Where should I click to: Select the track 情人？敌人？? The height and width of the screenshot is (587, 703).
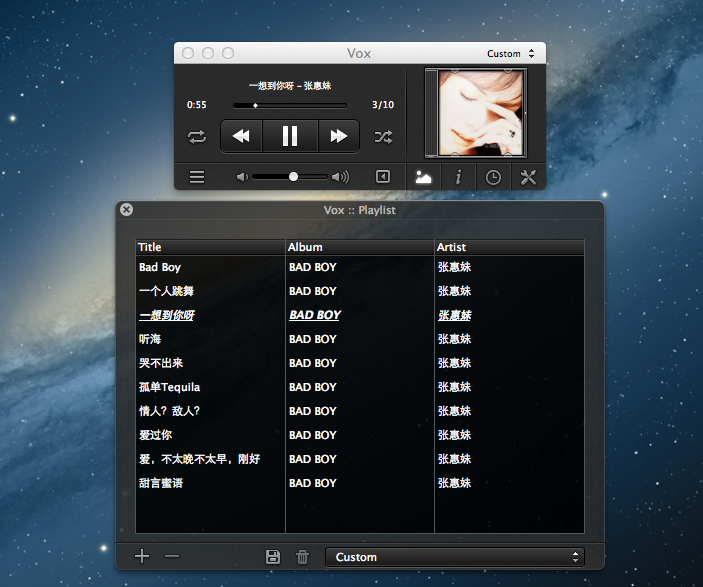pos(169,411)
